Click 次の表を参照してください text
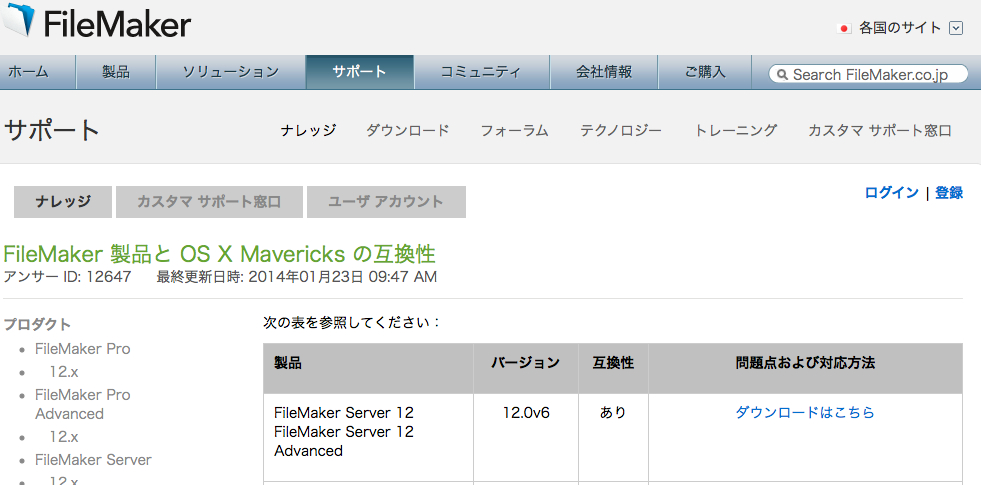 [x=352, y=323]
